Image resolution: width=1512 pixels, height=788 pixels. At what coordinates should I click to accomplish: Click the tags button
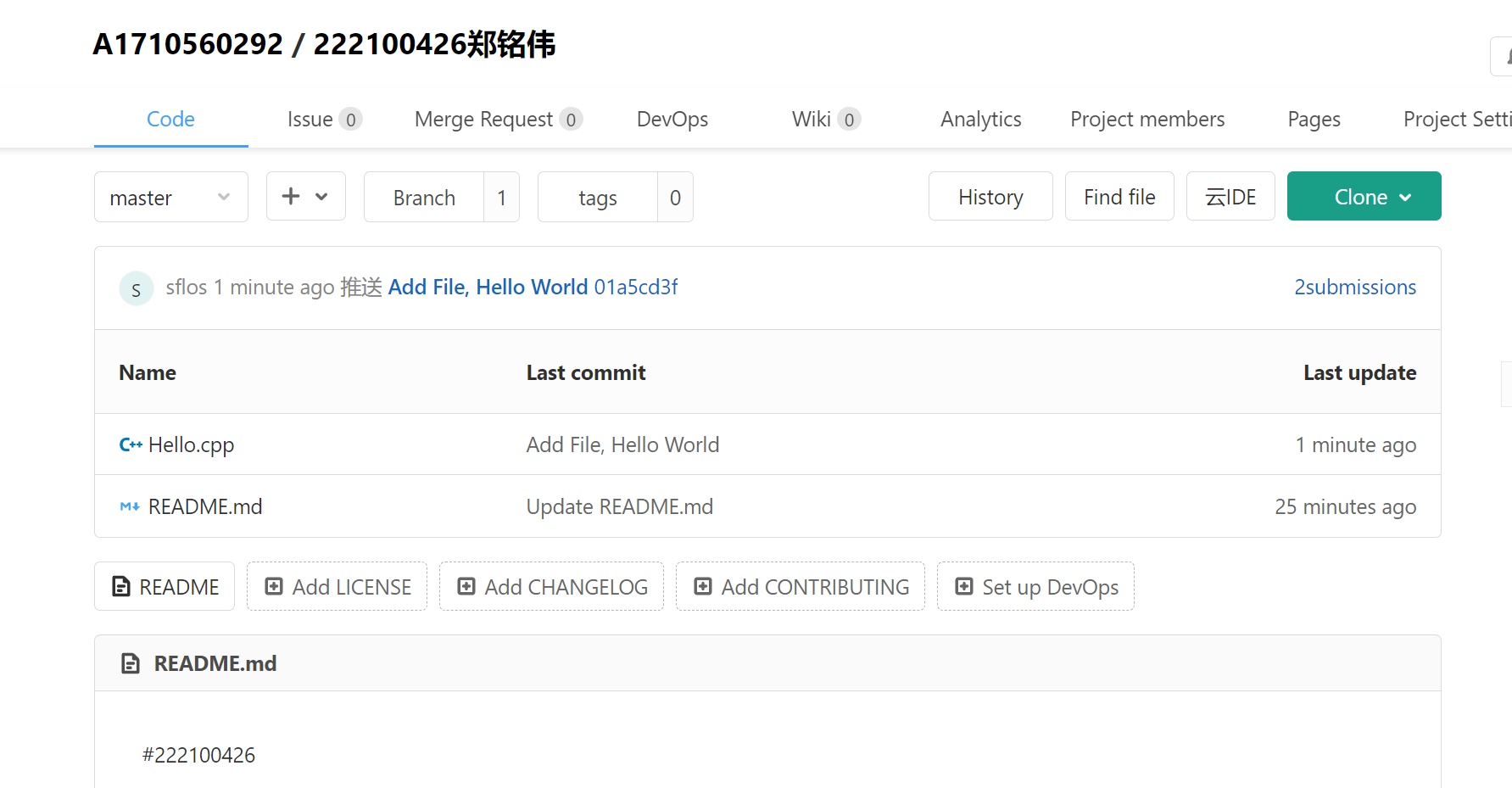[598, 197]
